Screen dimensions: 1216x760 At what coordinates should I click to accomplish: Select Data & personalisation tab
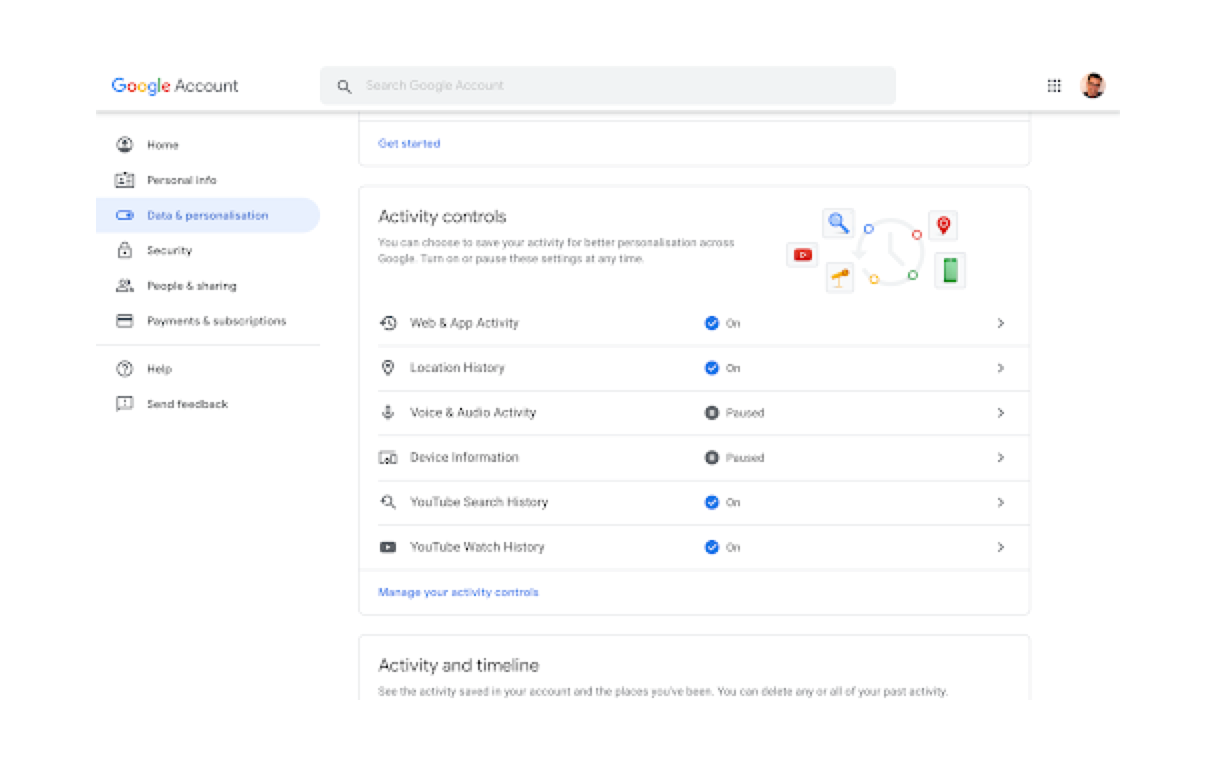208,215
